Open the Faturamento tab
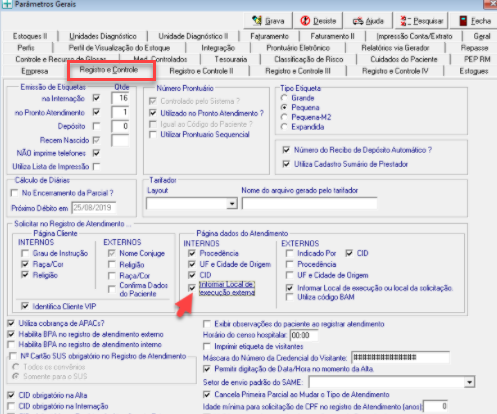Image resolution: width=497 pixels, height=414 pixels. pyautogui.click(x=269, y=36)
